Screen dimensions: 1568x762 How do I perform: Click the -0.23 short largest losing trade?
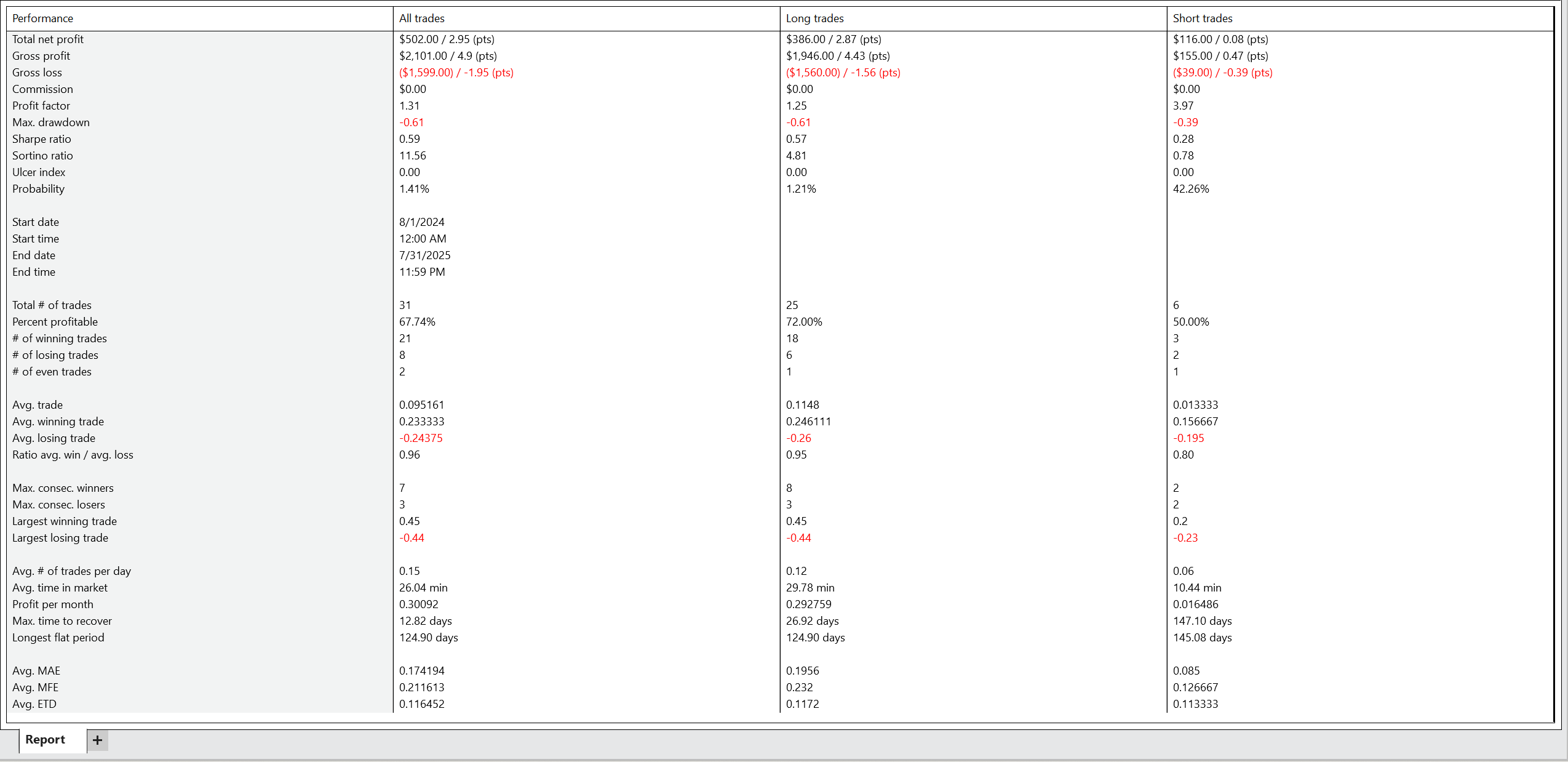(x=1185, y=538)
